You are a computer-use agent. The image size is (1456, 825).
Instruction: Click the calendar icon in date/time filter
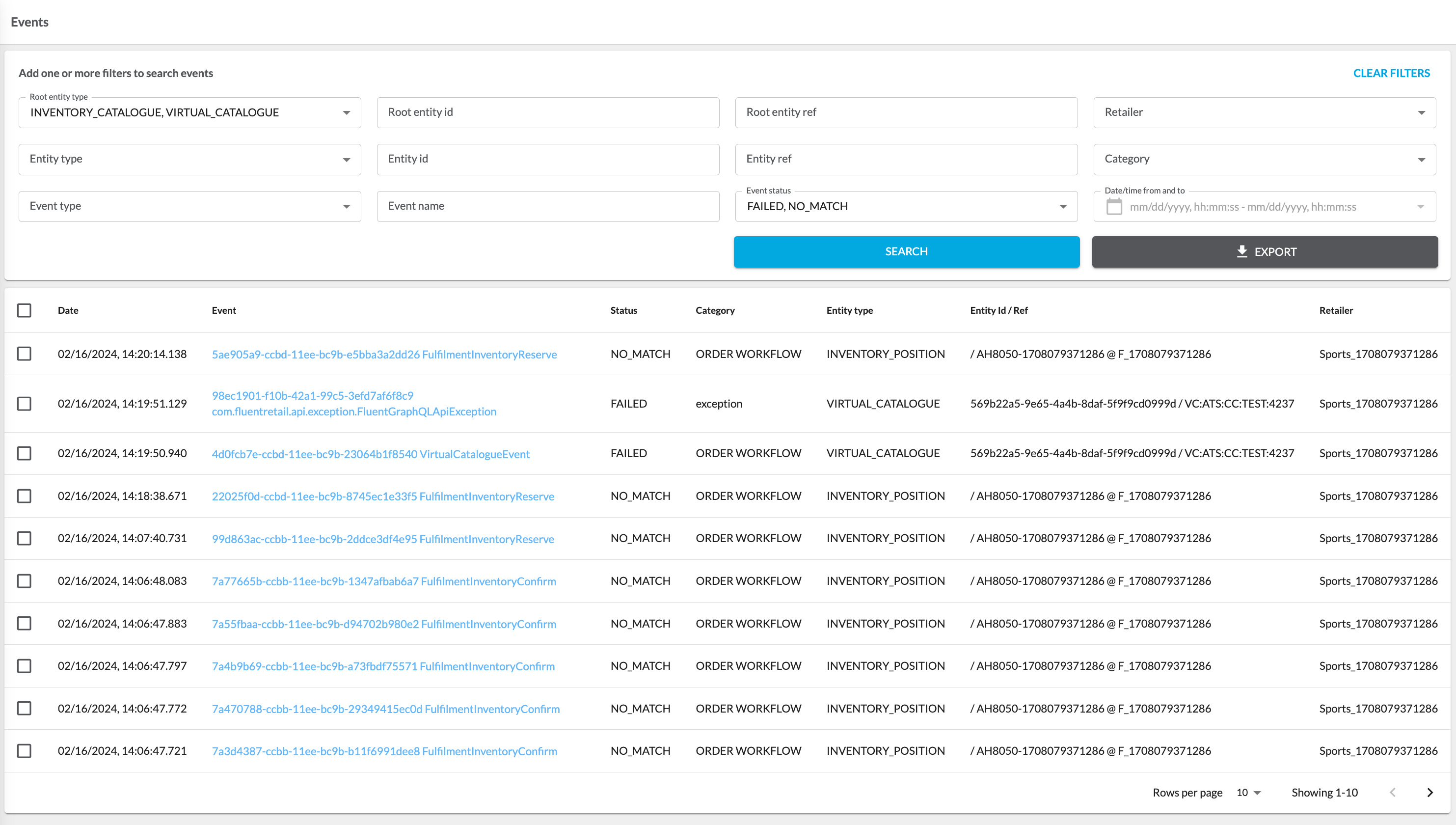1113,206
